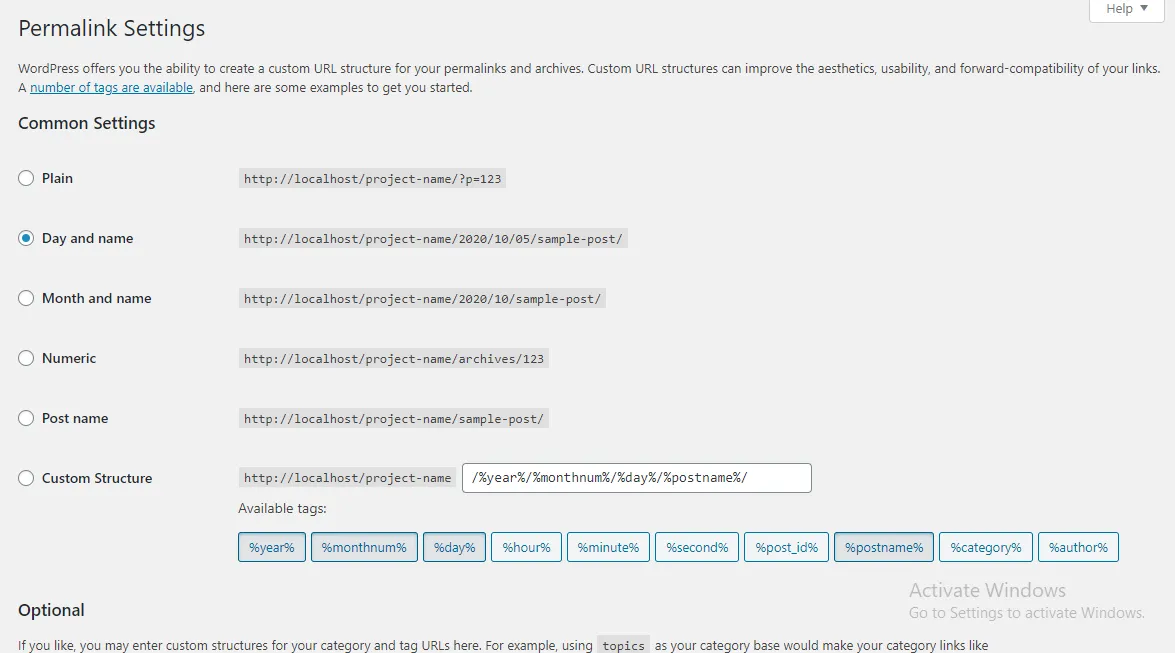Click the Post name sample URL code

coord(394,418)
